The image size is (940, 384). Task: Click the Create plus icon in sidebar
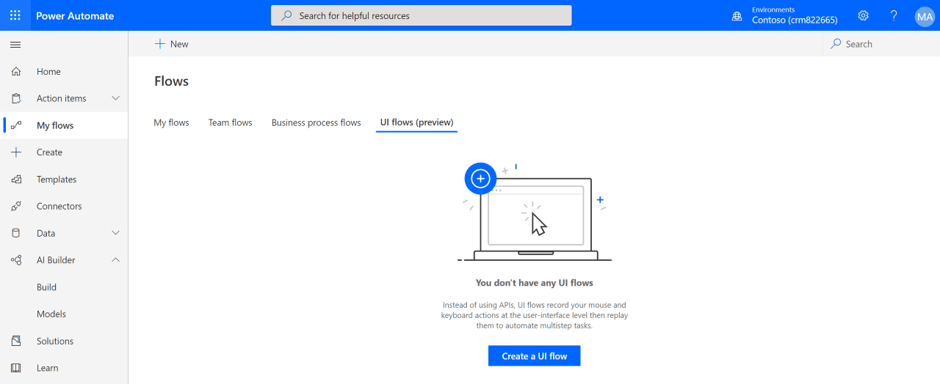[x=16, y=152]
